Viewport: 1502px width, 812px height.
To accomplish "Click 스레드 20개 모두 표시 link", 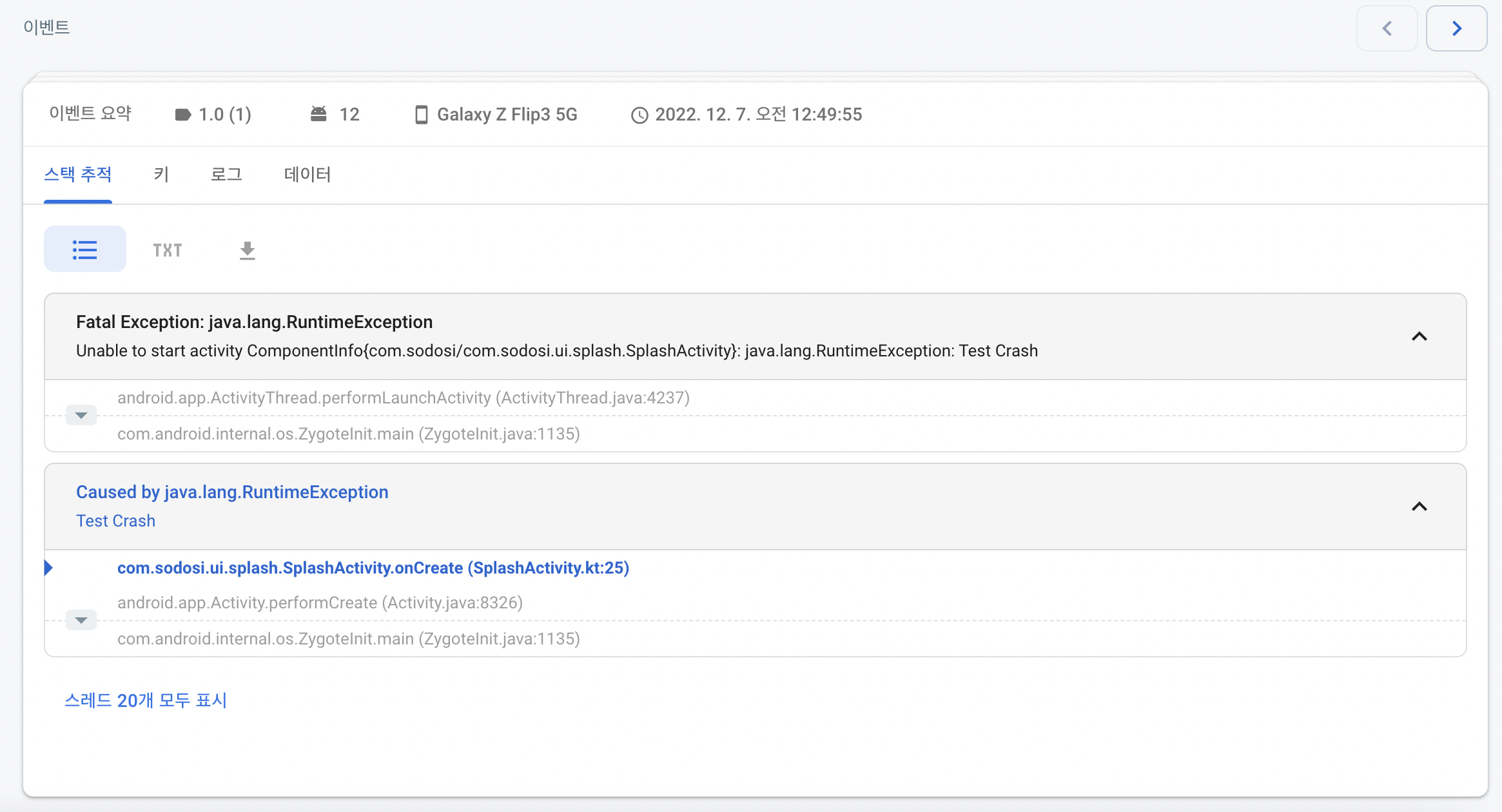I will tap(146, 700).
